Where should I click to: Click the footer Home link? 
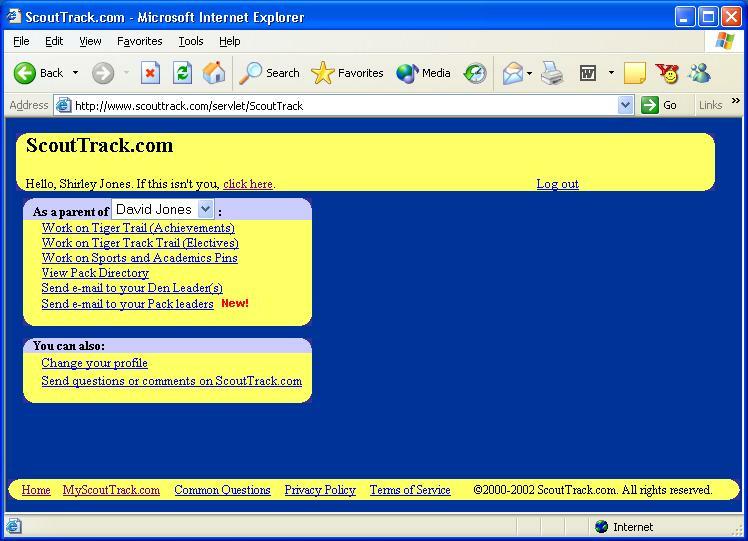coord(36,490)
